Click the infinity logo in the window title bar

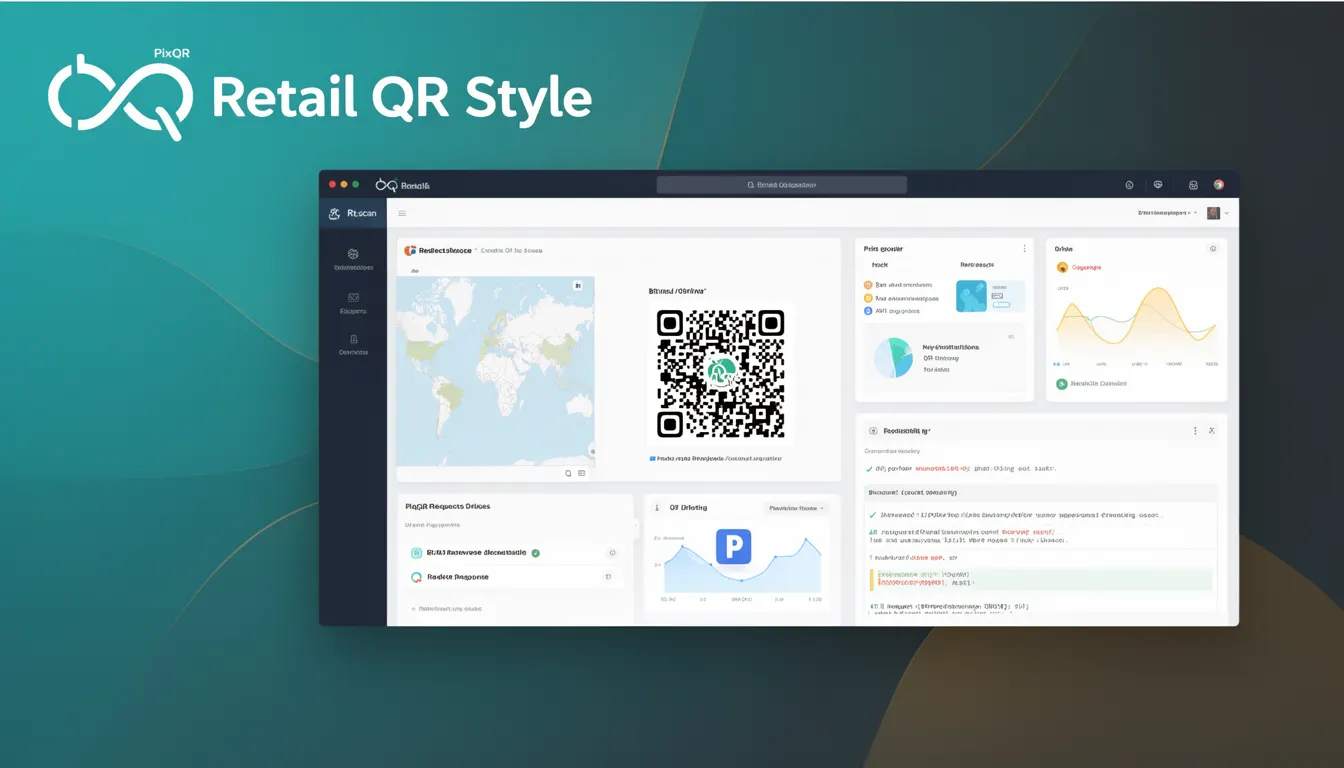coord(386,185)
